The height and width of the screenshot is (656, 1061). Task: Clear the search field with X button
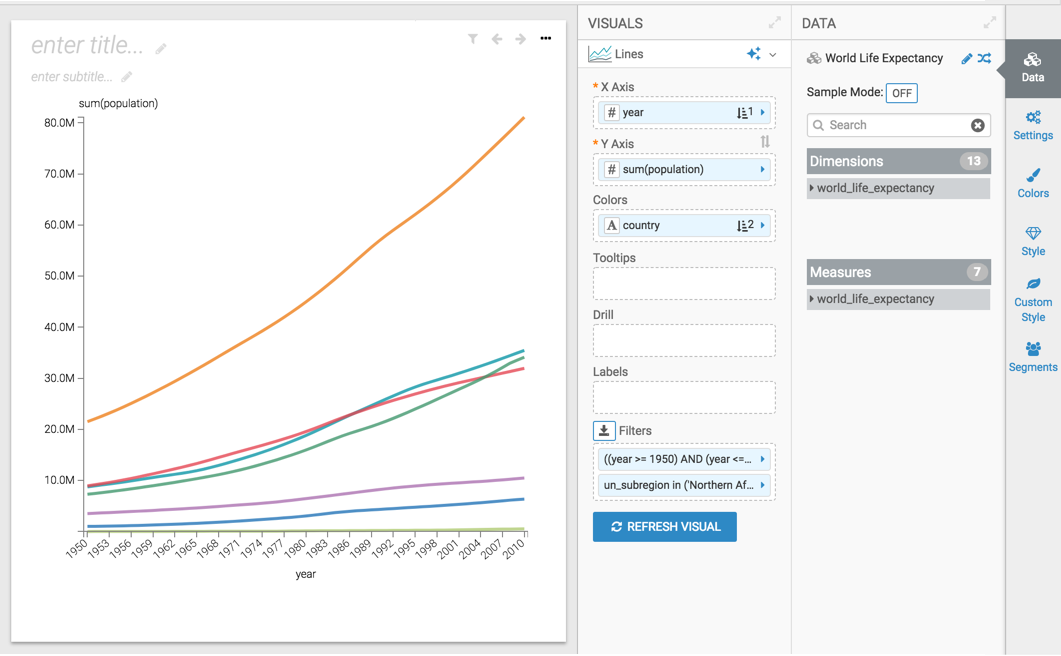[x=977, y=125]
